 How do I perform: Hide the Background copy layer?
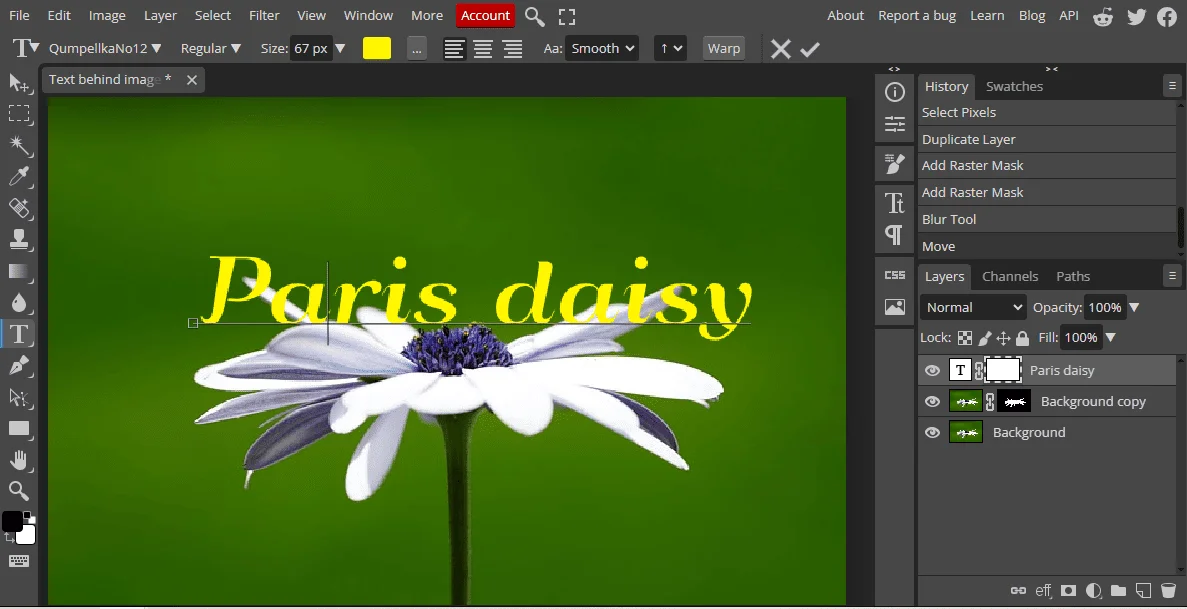tap(932, 402)
